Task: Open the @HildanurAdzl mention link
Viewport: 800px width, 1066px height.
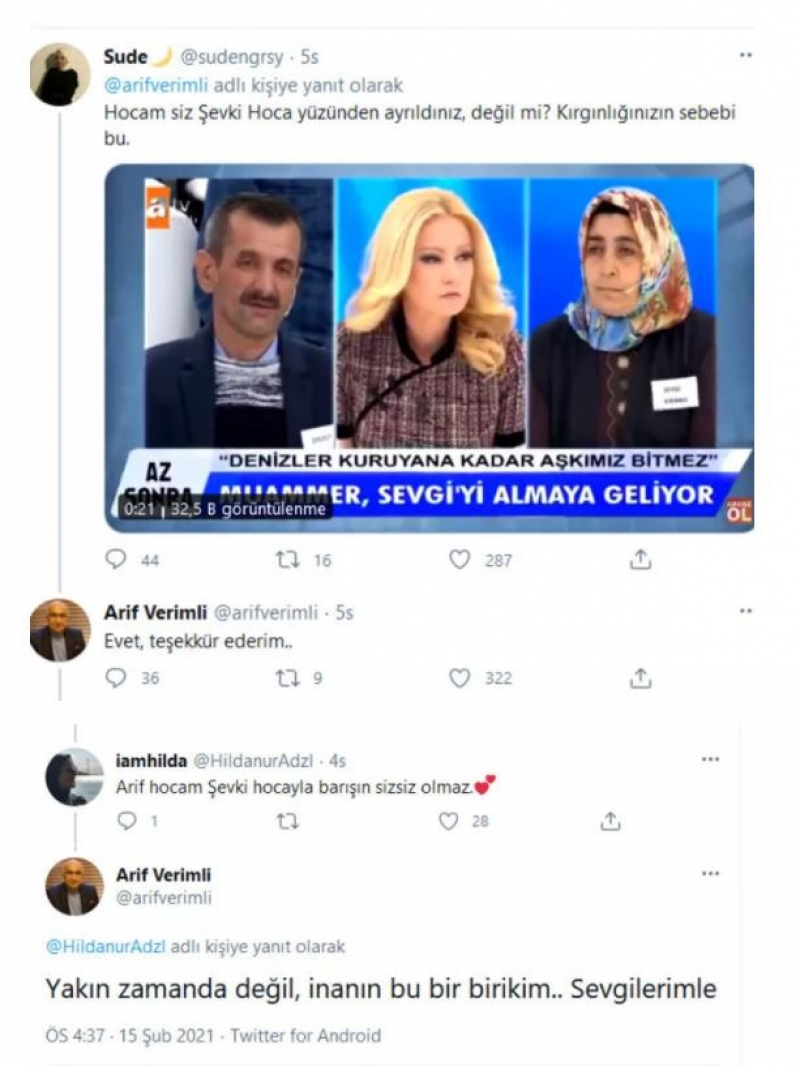Action: pyautogui.click(x=105, y=946)
